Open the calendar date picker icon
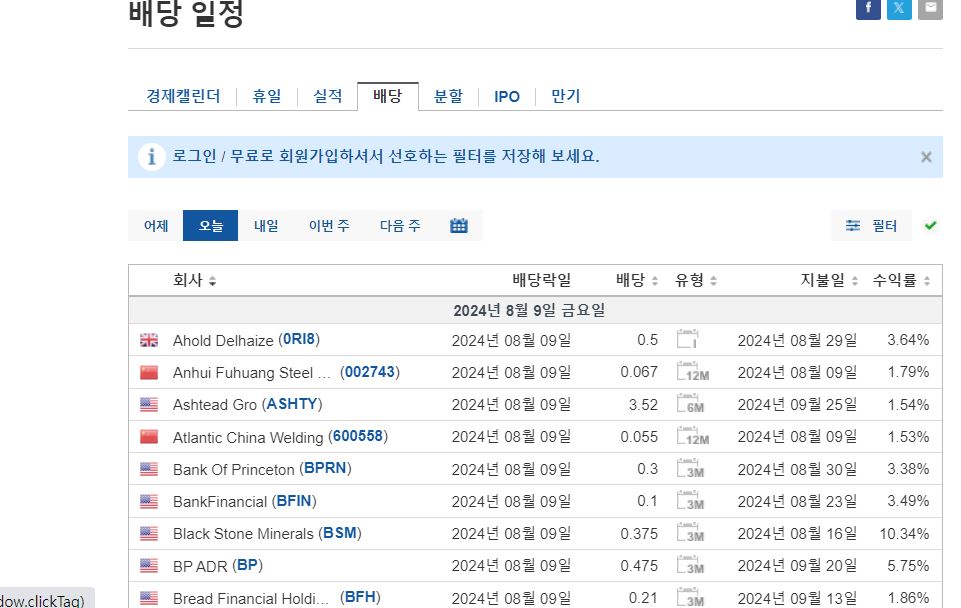 [458, 226]
